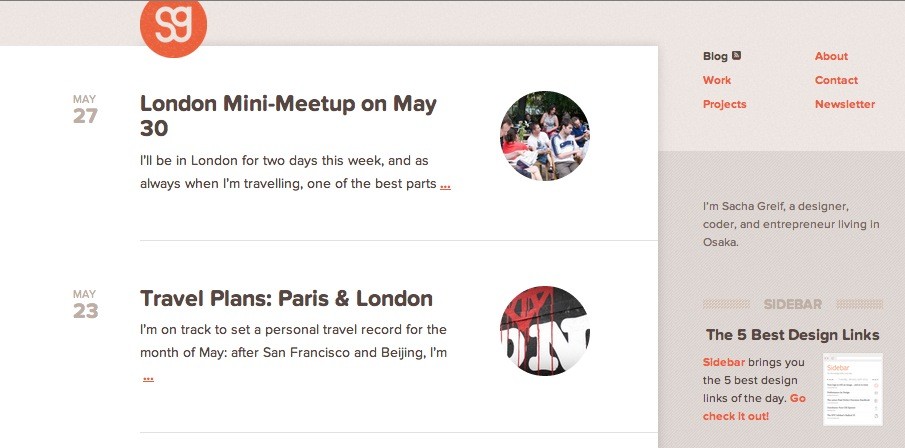This screenshot has height=448, width=905.
Task: Click the May 27 post date
Action: pos(85,110)
